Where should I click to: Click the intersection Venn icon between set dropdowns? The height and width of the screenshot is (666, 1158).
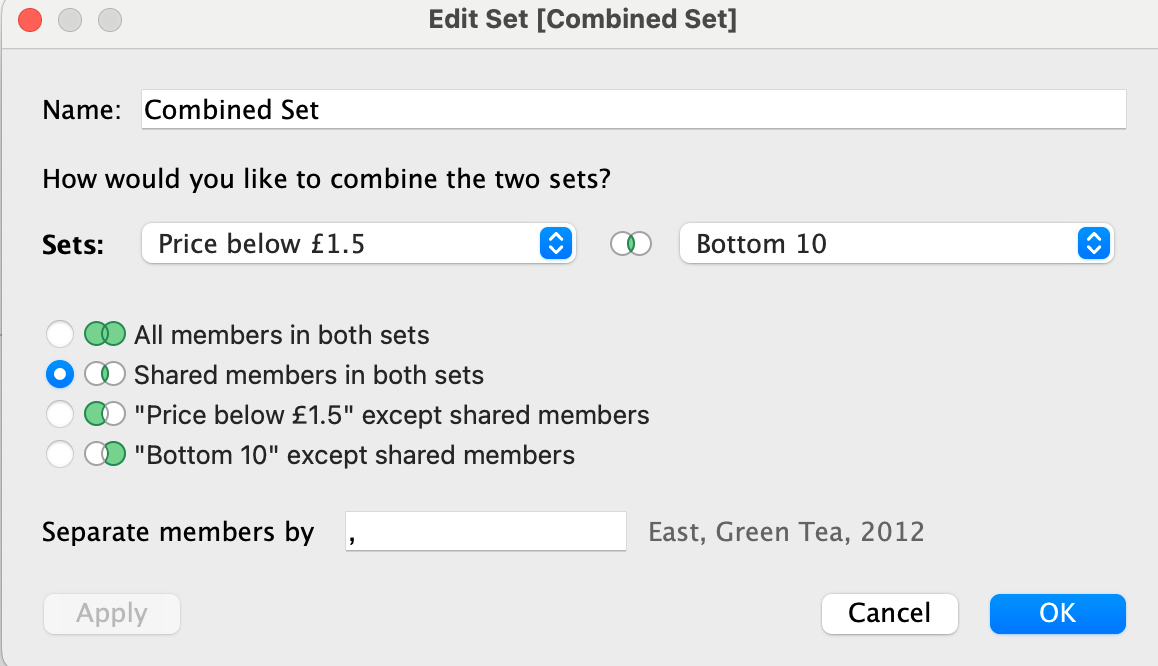(x=631, y=244)
